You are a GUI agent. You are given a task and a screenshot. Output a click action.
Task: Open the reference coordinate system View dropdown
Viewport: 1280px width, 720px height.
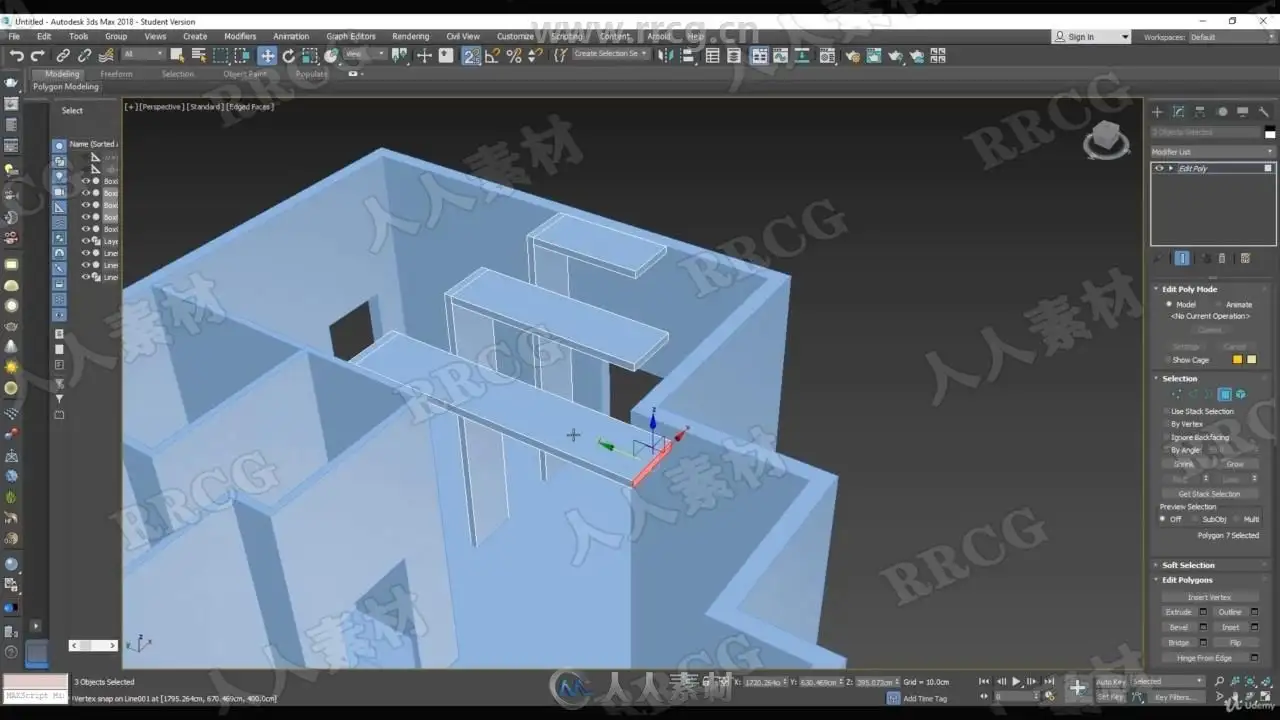365,54
